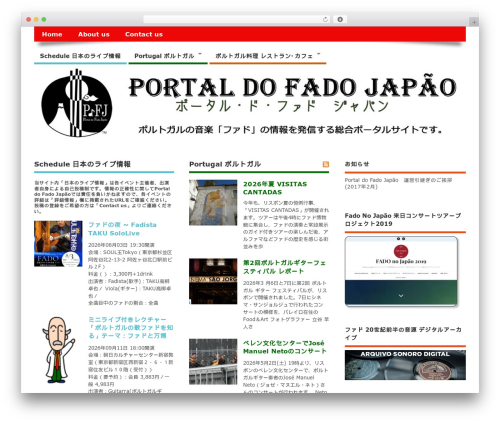Click the macOS green zoom button

coord(44,19)
